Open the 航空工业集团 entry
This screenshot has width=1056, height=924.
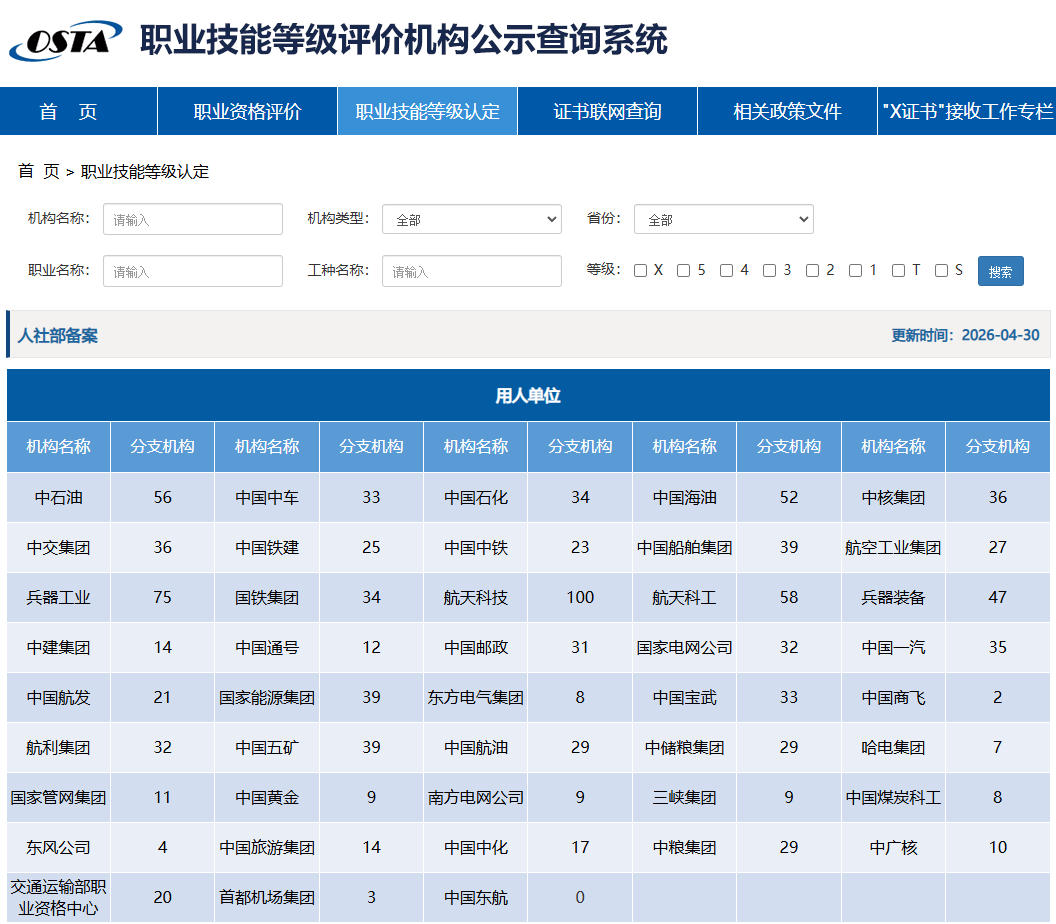tap(893, 548)
